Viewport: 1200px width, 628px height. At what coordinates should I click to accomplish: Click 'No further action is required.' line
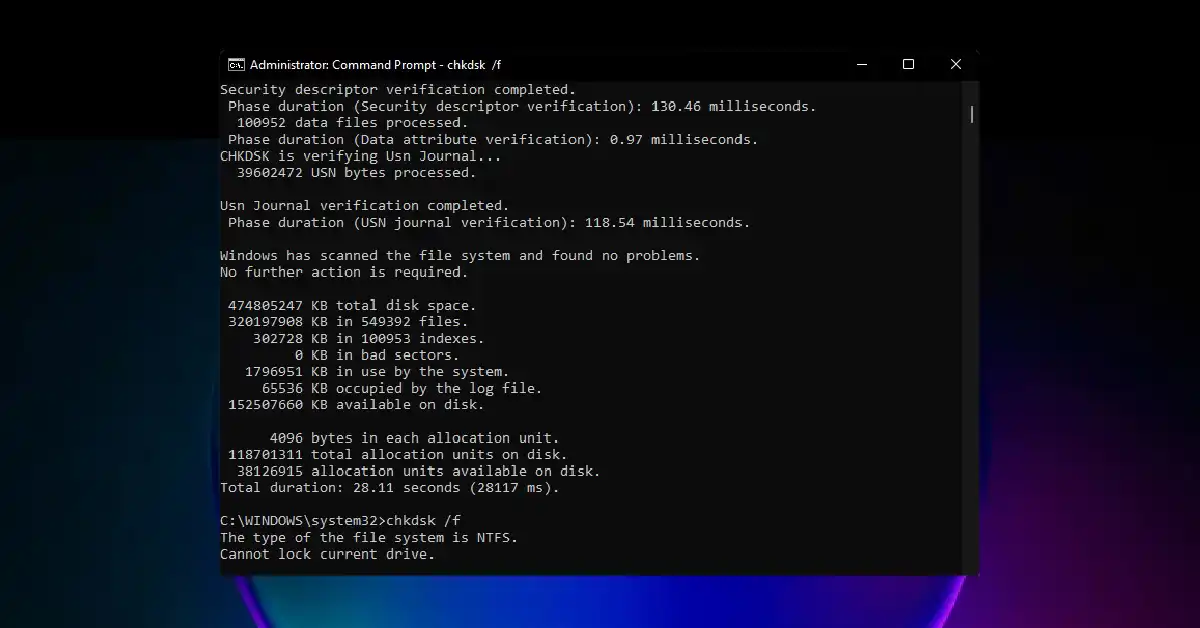(344, 272)
